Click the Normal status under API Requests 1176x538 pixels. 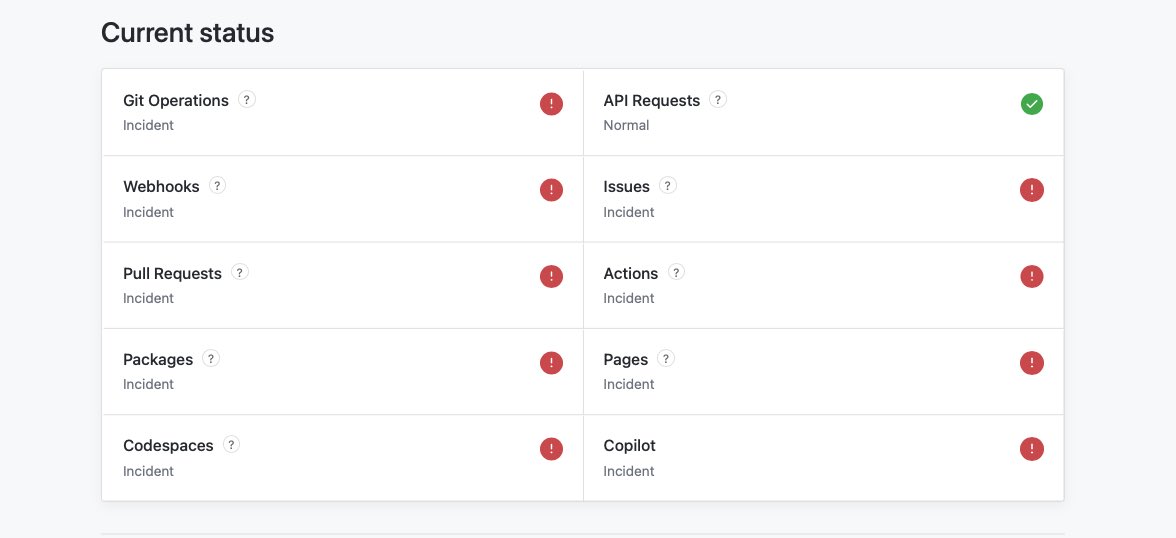[626, 125]
